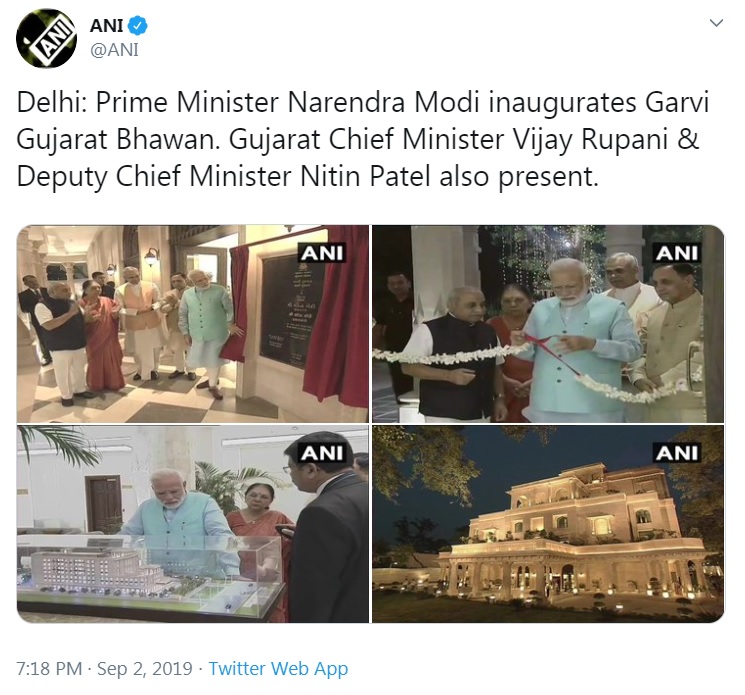Click the black plaque behind red curtain
The width and height of the screenshot is (745, 695).
pyautogui.click(x=291, y=312)
